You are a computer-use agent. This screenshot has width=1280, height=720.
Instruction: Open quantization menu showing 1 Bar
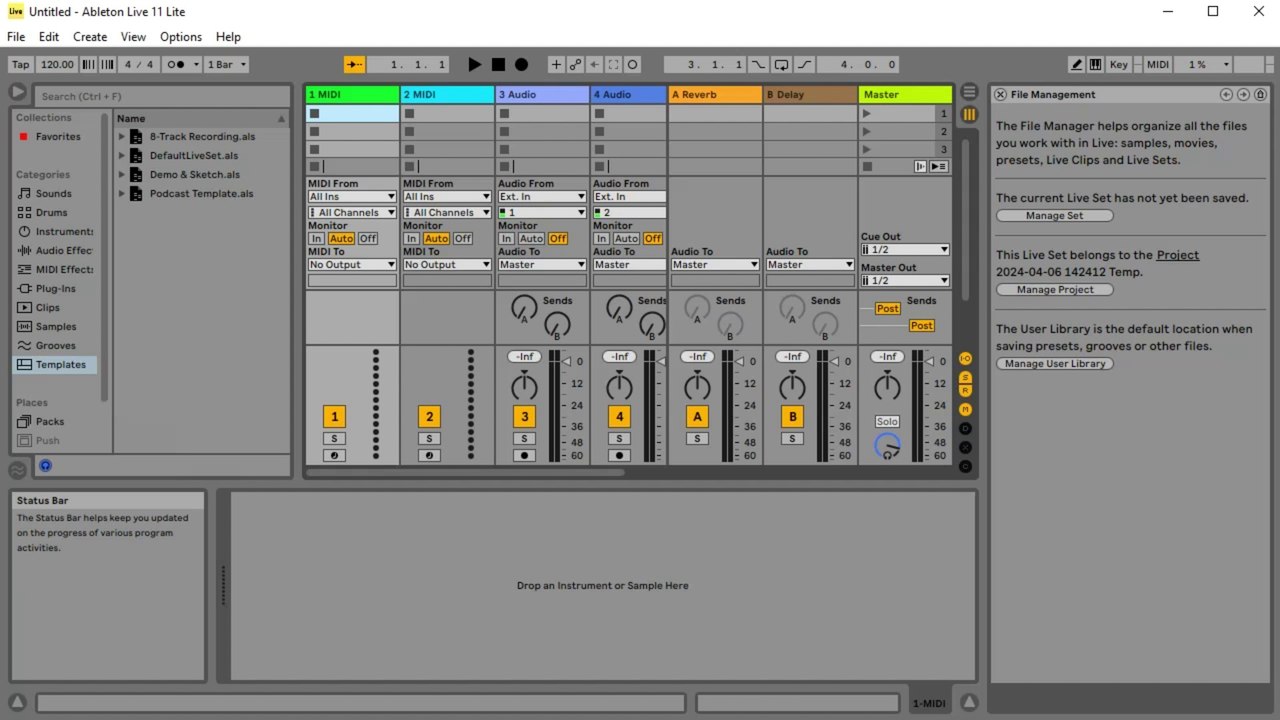click(225, 64)
